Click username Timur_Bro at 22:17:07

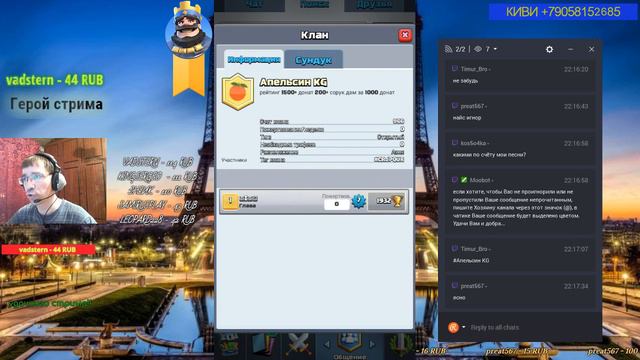[474, 249]
